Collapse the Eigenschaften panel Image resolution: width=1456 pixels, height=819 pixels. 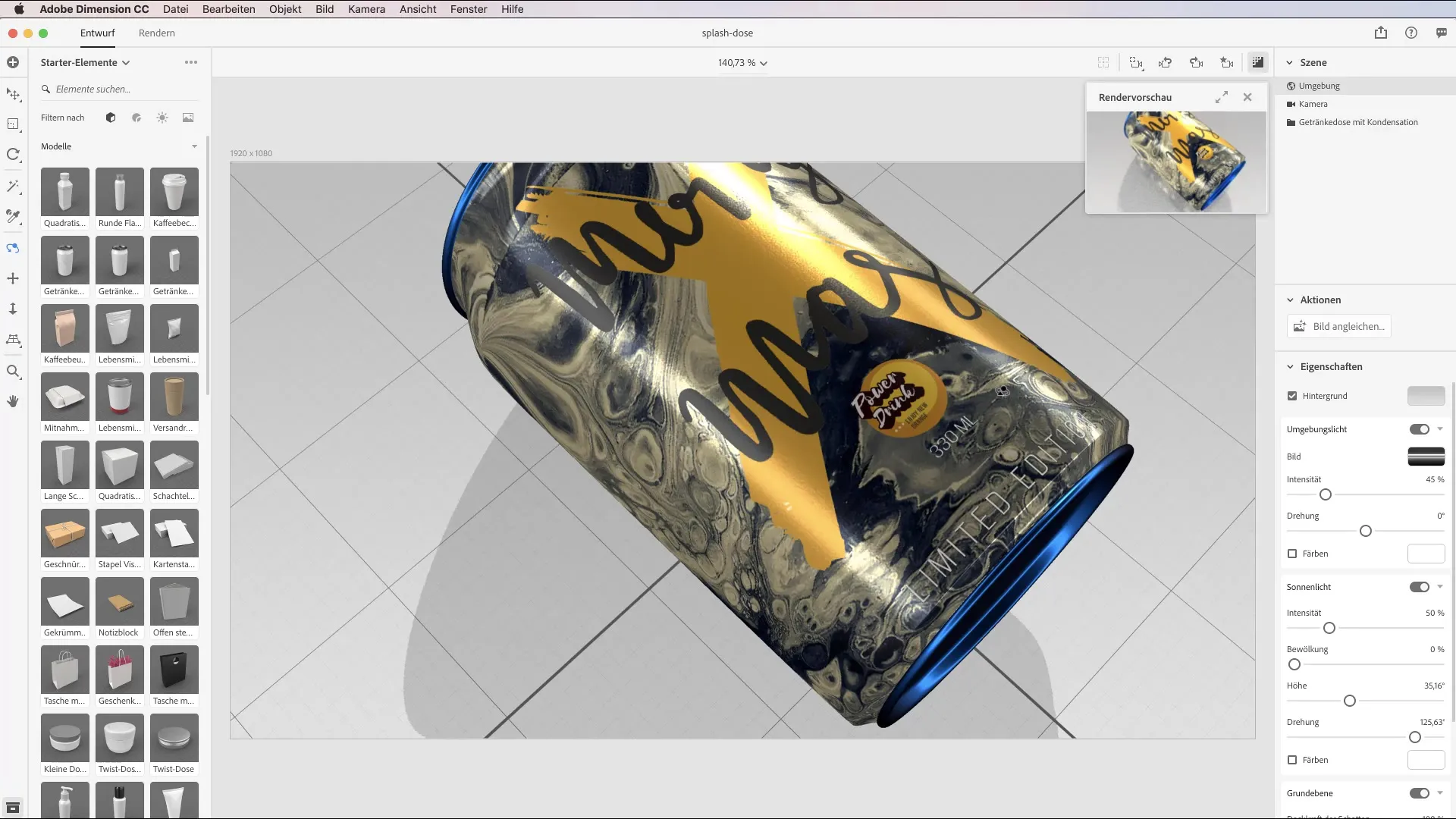pyautogui.click(x=1290, y=366)
